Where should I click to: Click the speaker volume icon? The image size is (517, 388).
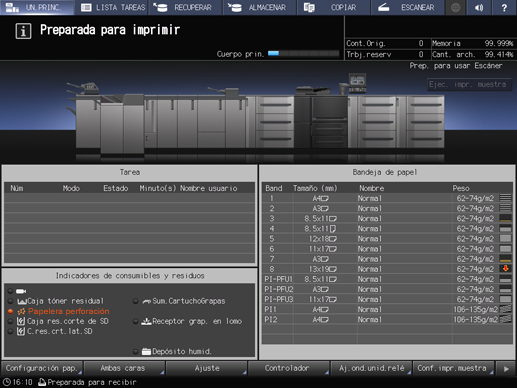click(x=479, y=7)
